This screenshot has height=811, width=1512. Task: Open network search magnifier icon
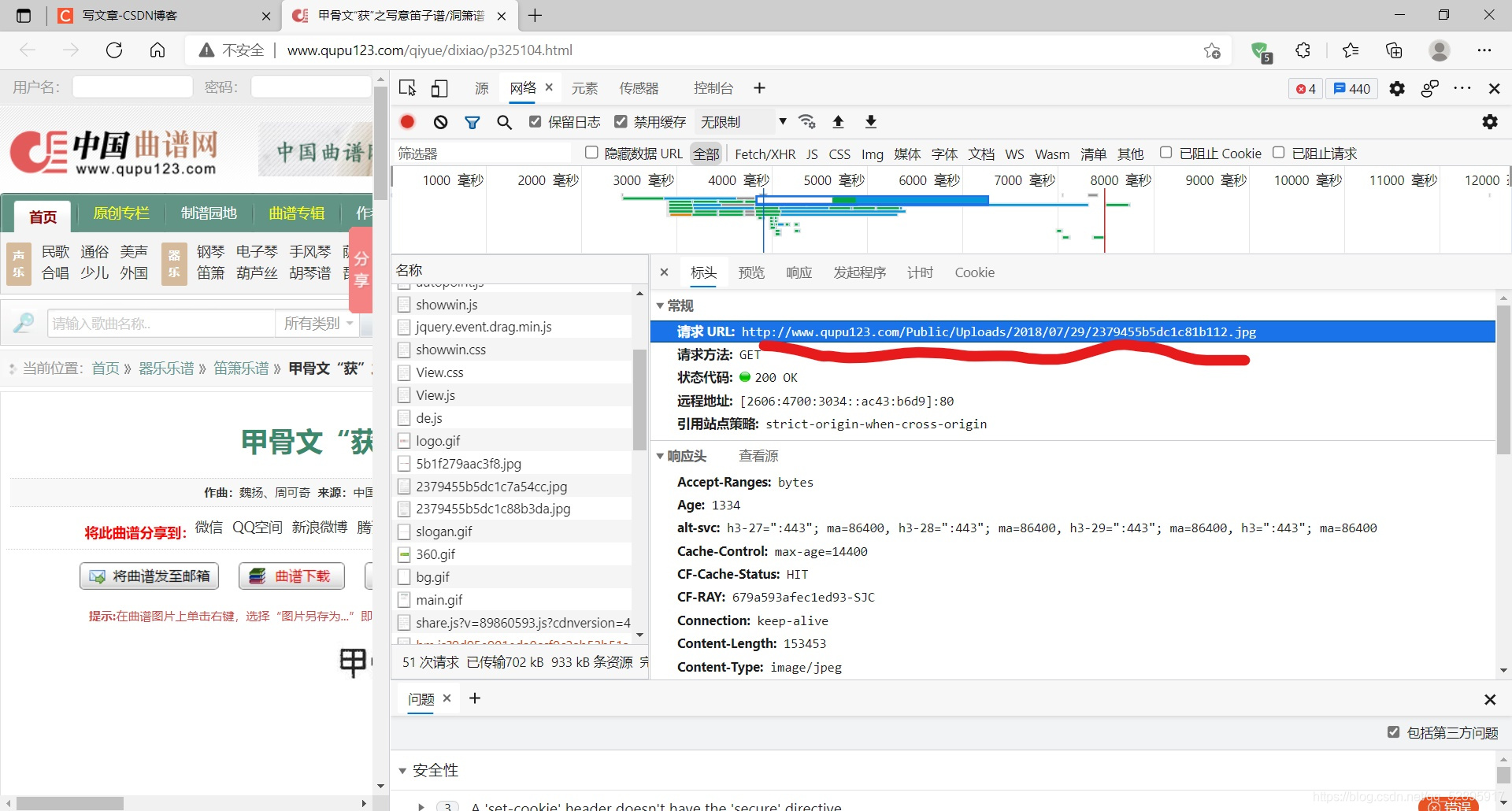505,122
